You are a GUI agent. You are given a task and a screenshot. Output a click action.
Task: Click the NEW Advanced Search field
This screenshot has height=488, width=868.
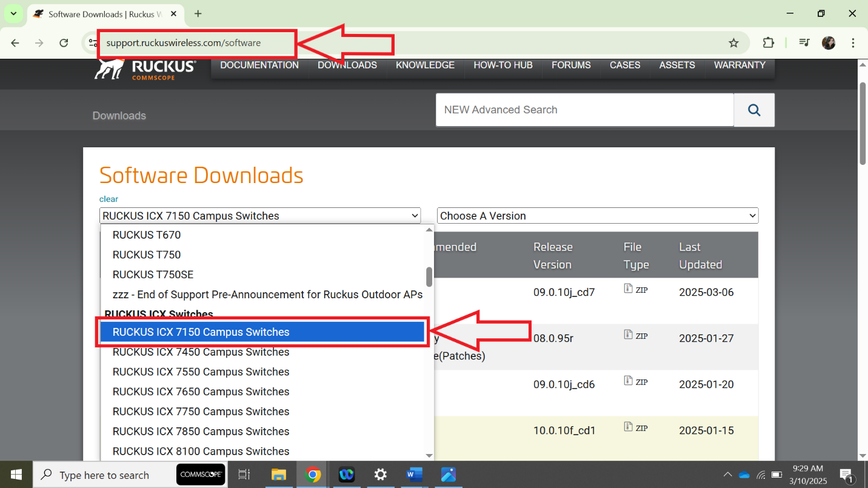point(584,110)
